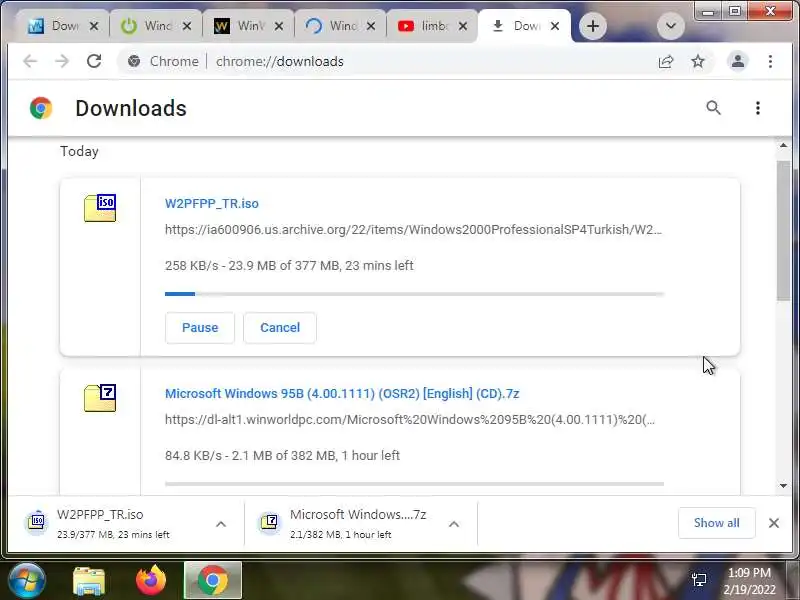This screenshot has width=800, height=600.
Task: Open Chrome's main three-dot menu
Action: (x=770, y=62)
